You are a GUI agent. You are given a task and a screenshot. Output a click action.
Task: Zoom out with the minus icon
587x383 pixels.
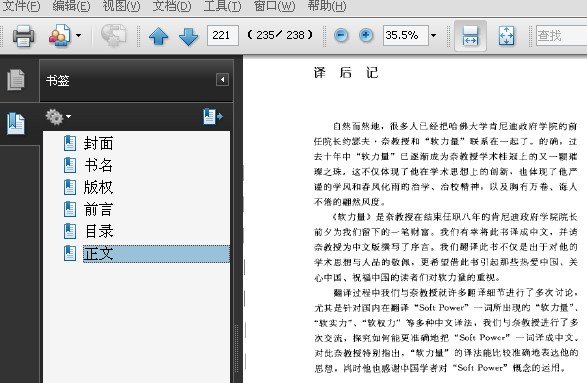[x=341, y=36]
